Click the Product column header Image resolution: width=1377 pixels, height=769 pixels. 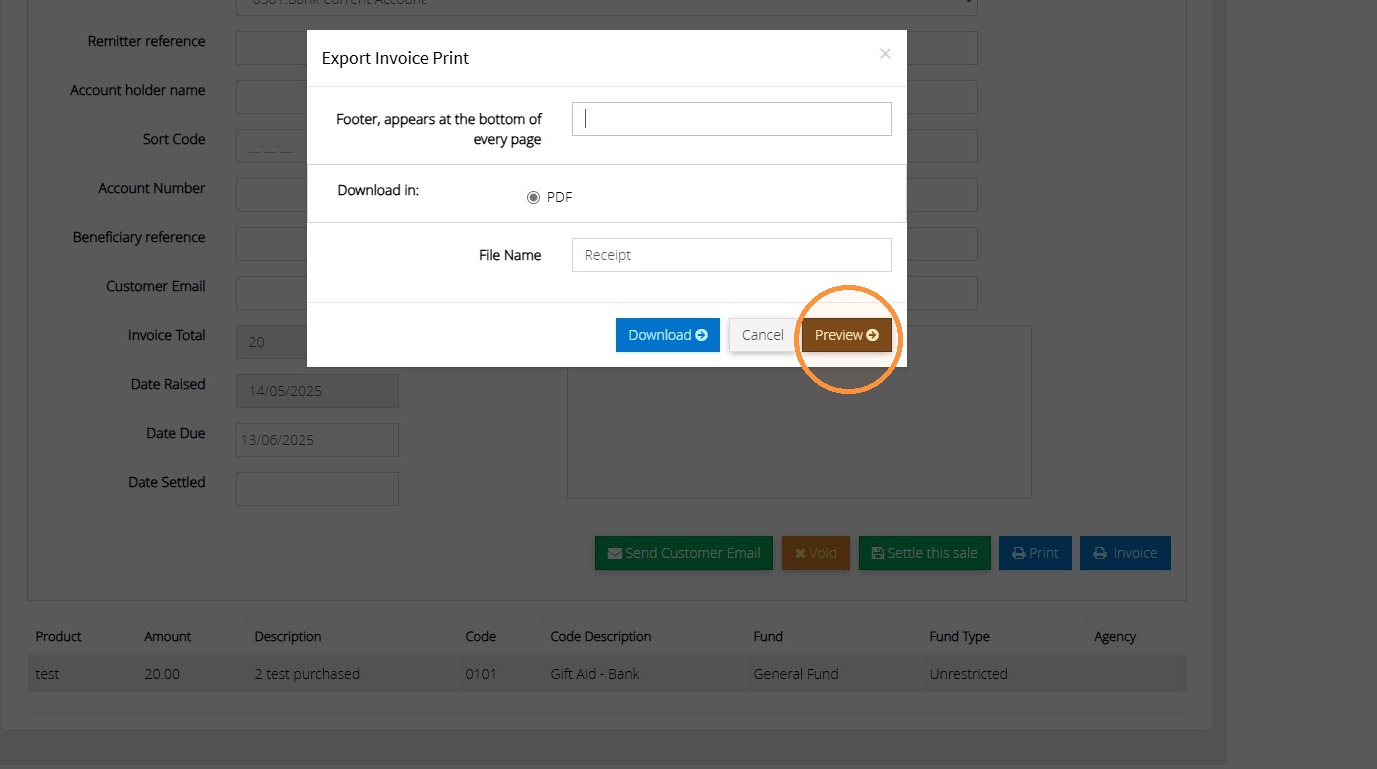(x=58, y=636)
